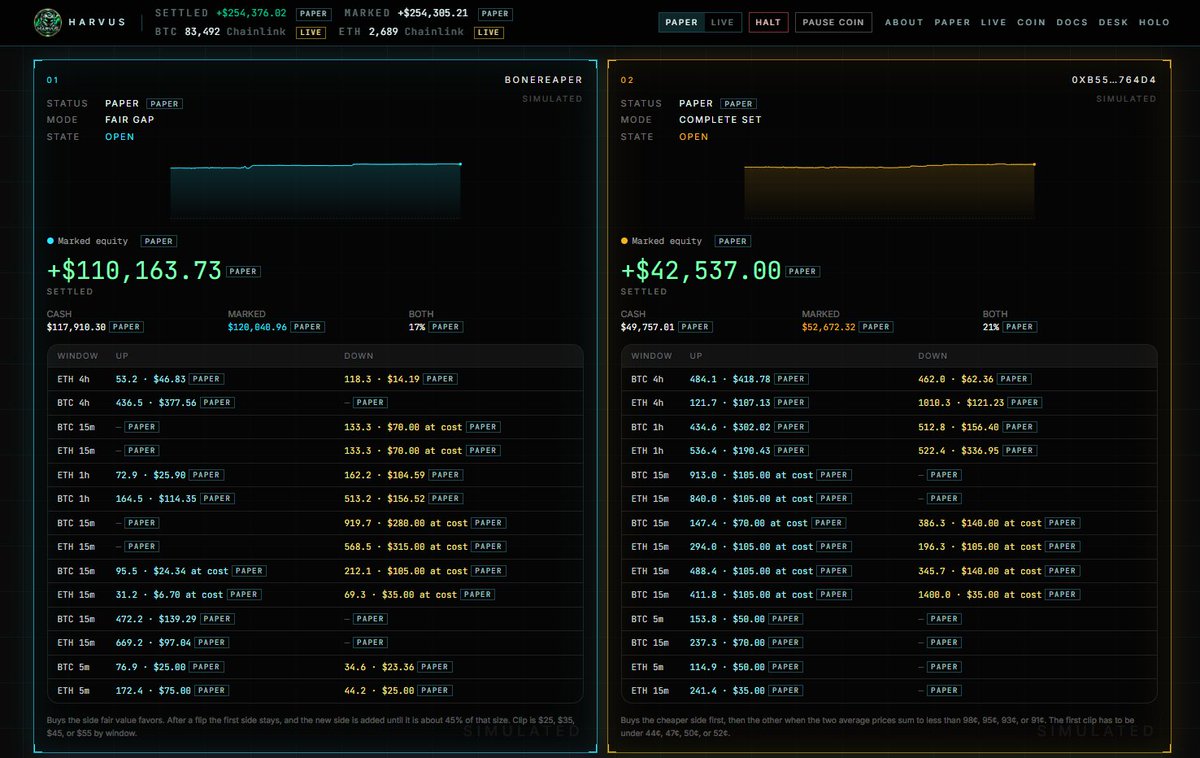
Task: Hit the HALT button
Action: pos(768,22)
